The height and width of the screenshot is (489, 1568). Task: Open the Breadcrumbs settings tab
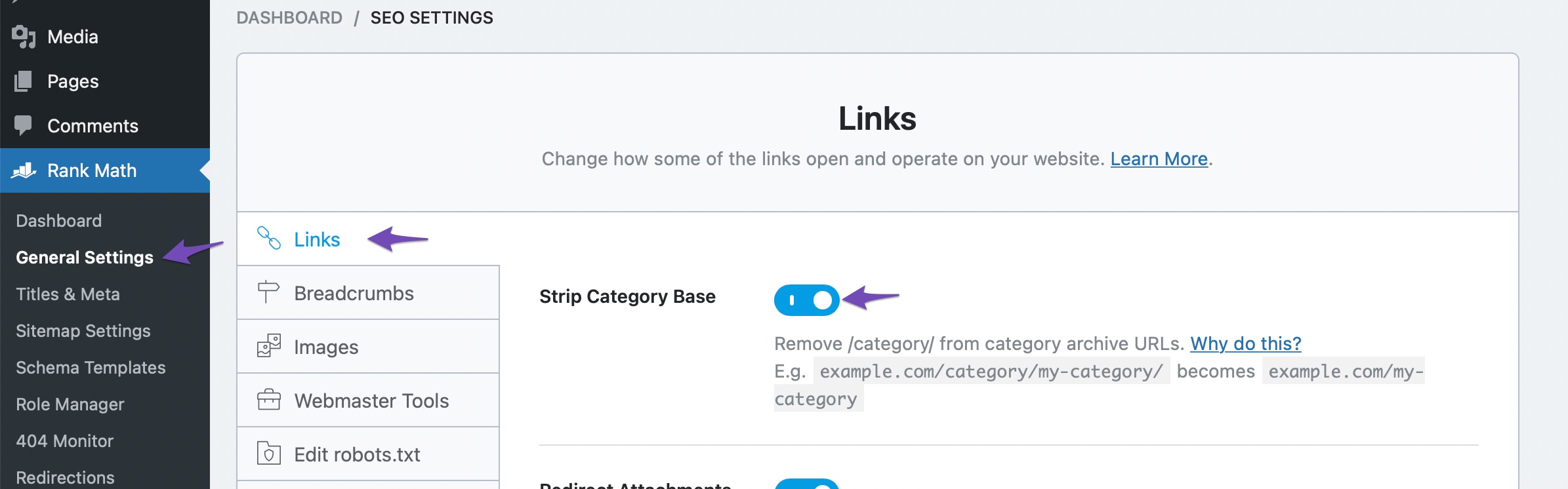[x=354, y=293]
